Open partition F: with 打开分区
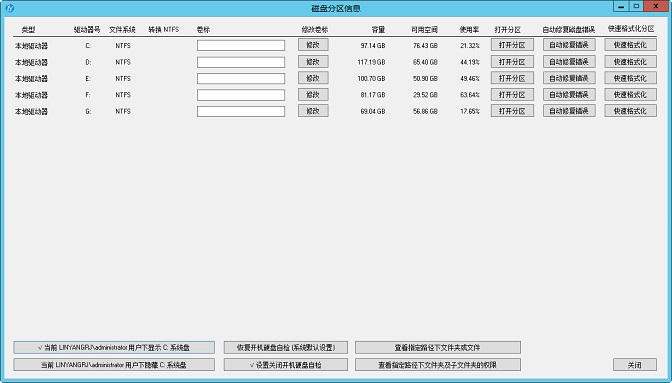The height and width of the screenshot is (383, 672). (x=512, y=95)
